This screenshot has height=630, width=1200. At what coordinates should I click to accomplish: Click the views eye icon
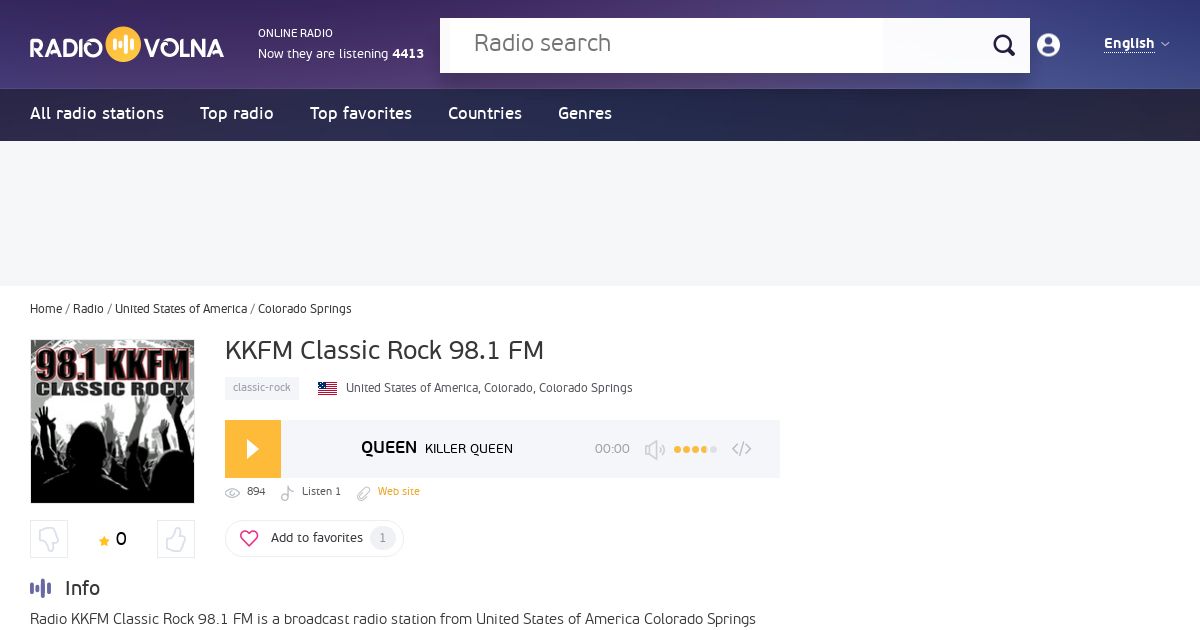click(233, 493)
